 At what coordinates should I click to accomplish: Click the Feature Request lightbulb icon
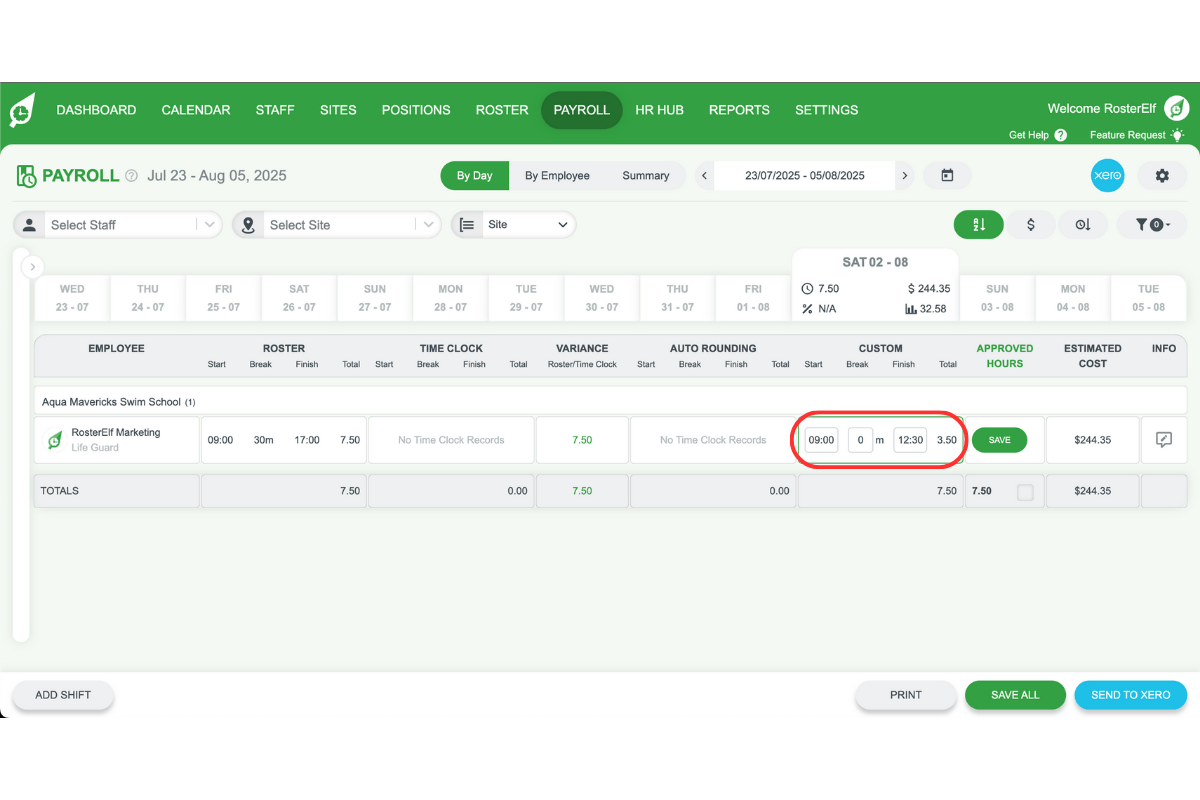click(1177, 134)
